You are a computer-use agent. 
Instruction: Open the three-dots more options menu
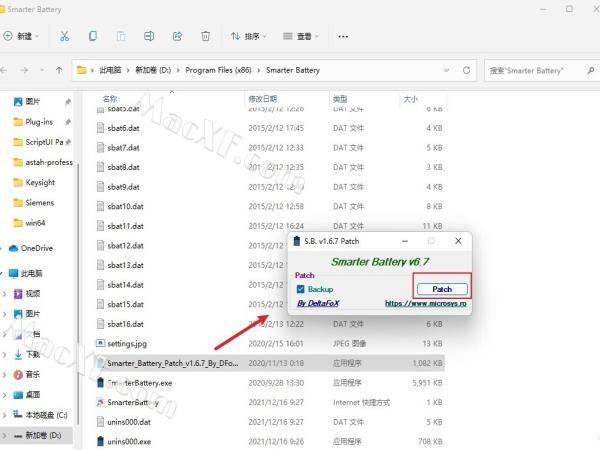coord(343,36)
